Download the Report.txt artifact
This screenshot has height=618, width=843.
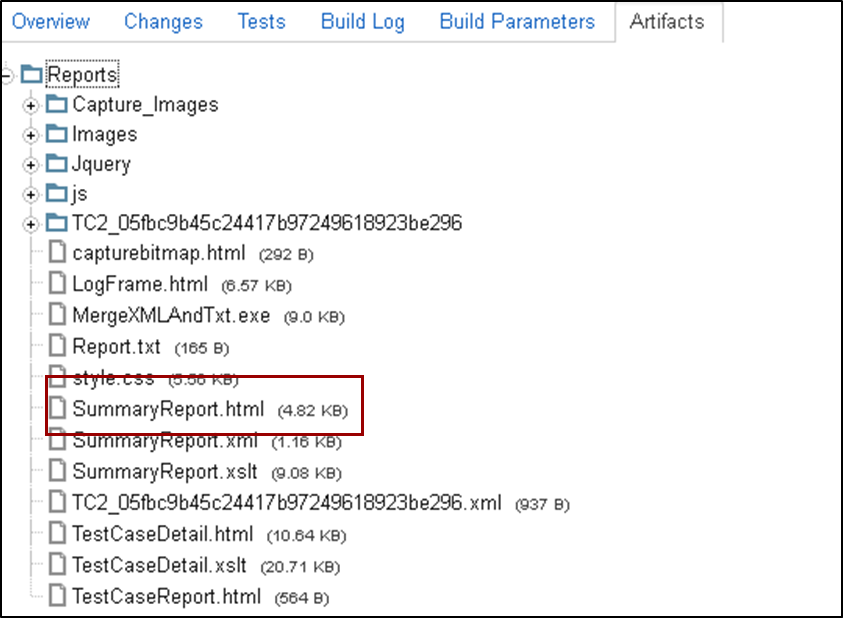coord(116,347)
